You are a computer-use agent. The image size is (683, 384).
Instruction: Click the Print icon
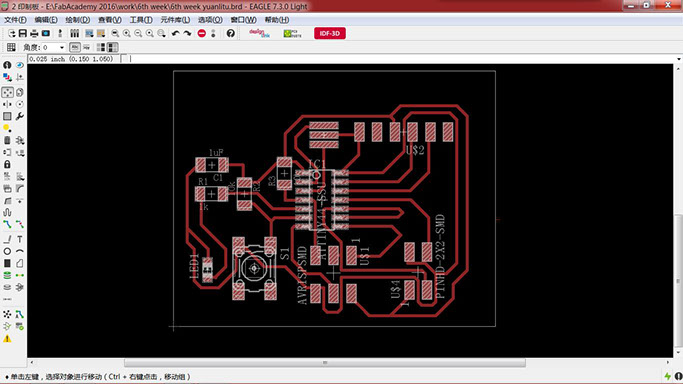pos(34,34)
